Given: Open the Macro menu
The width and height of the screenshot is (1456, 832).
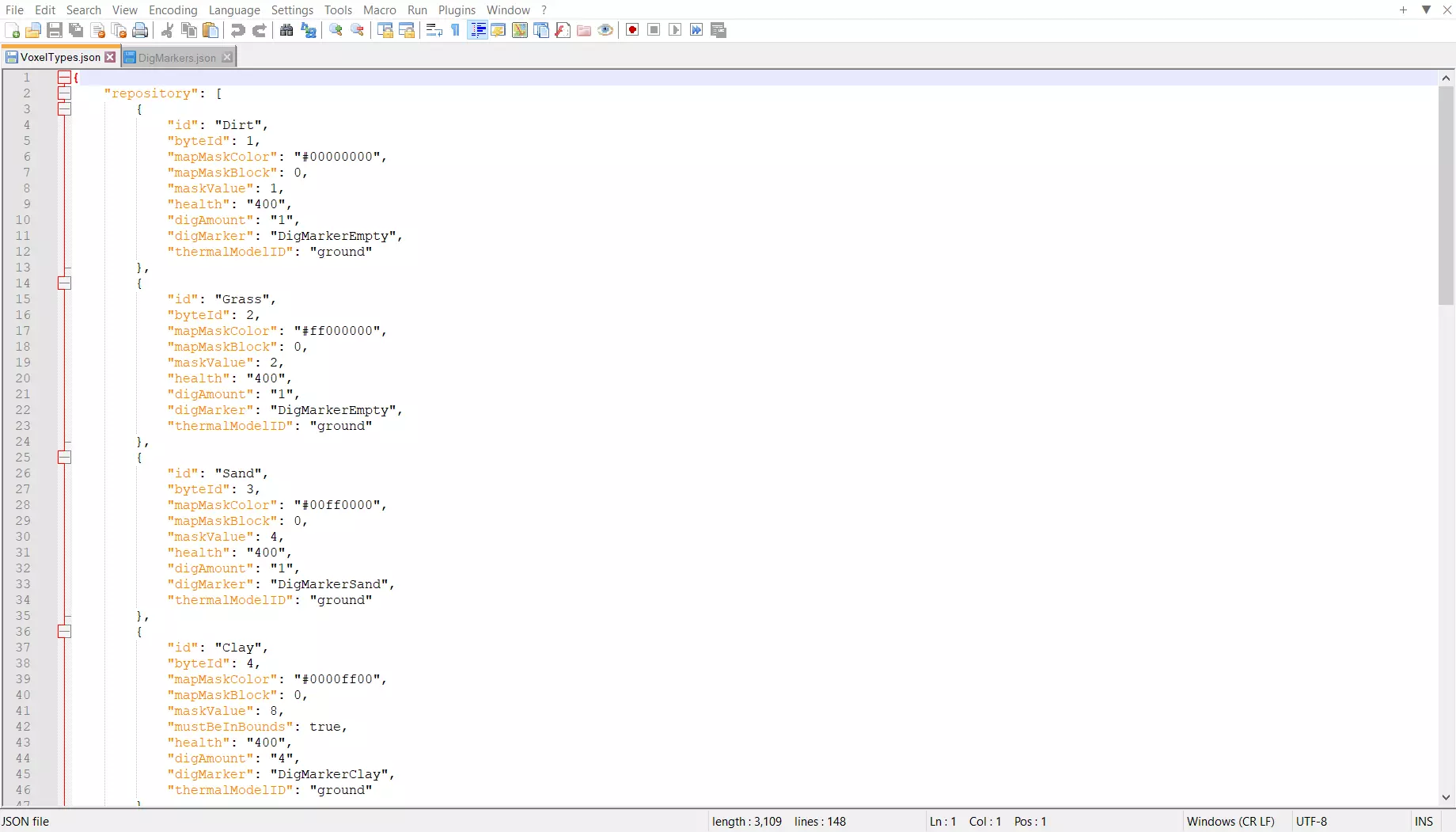Looking at the screenshot, I should point(380,9).
